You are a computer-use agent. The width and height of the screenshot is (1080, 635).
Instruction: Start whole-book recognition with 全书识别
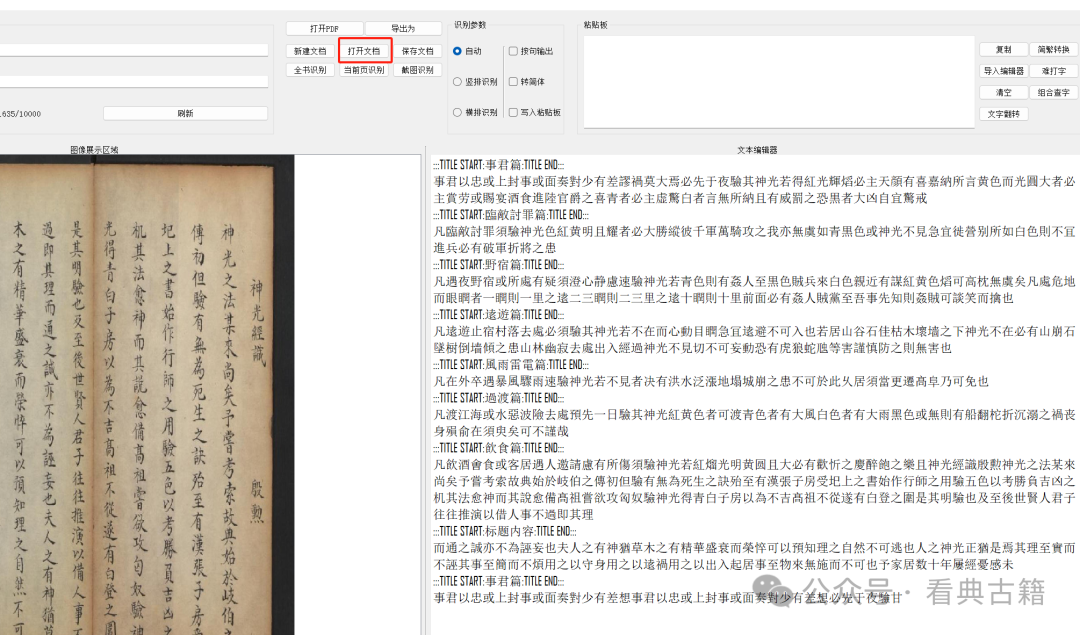(310, 70)
